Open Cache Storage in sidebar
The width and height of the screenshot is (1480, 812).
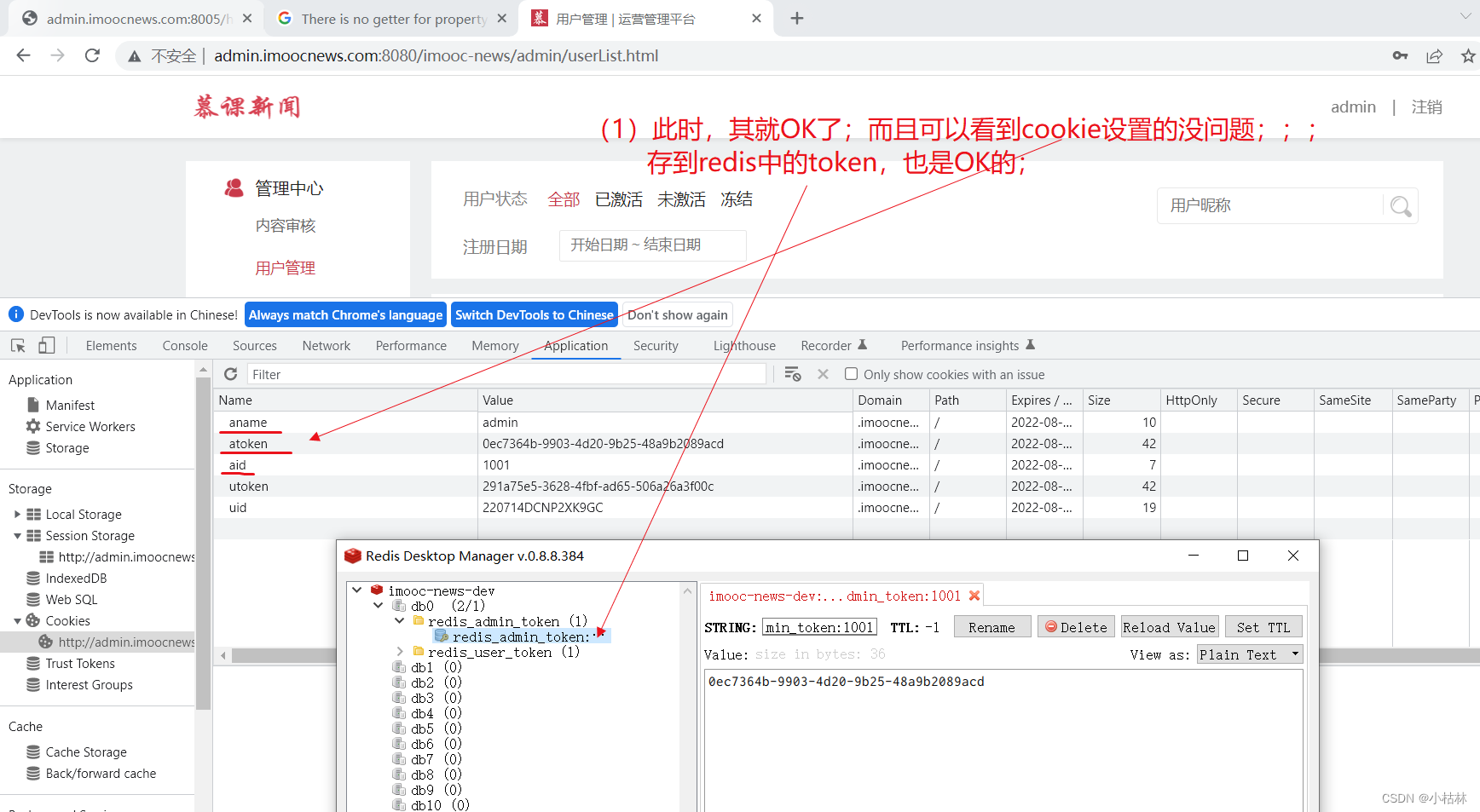point(86,752)
